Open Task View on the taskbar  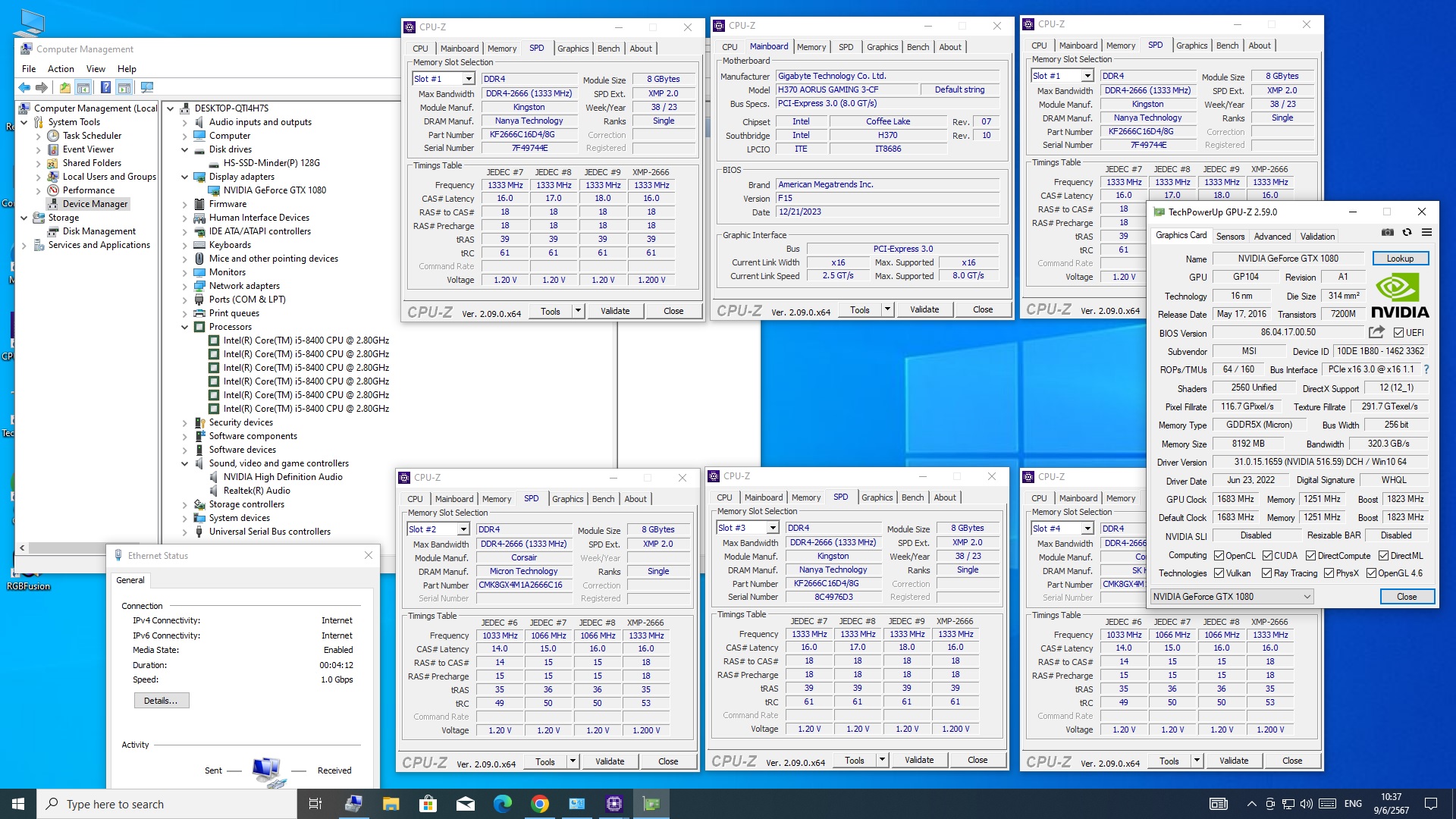tap(315, 804)
